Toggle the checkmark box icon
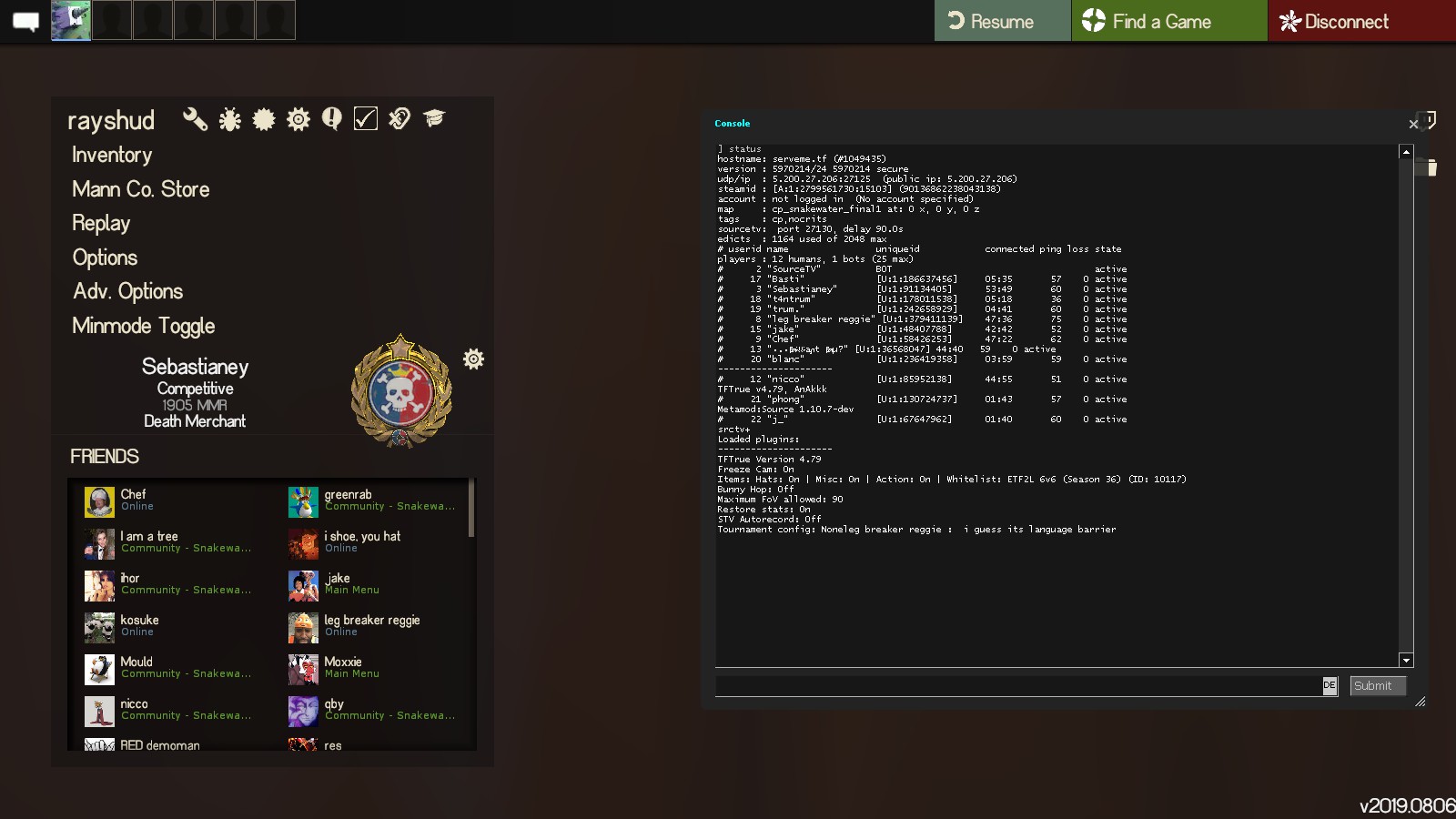 point(366,119)
